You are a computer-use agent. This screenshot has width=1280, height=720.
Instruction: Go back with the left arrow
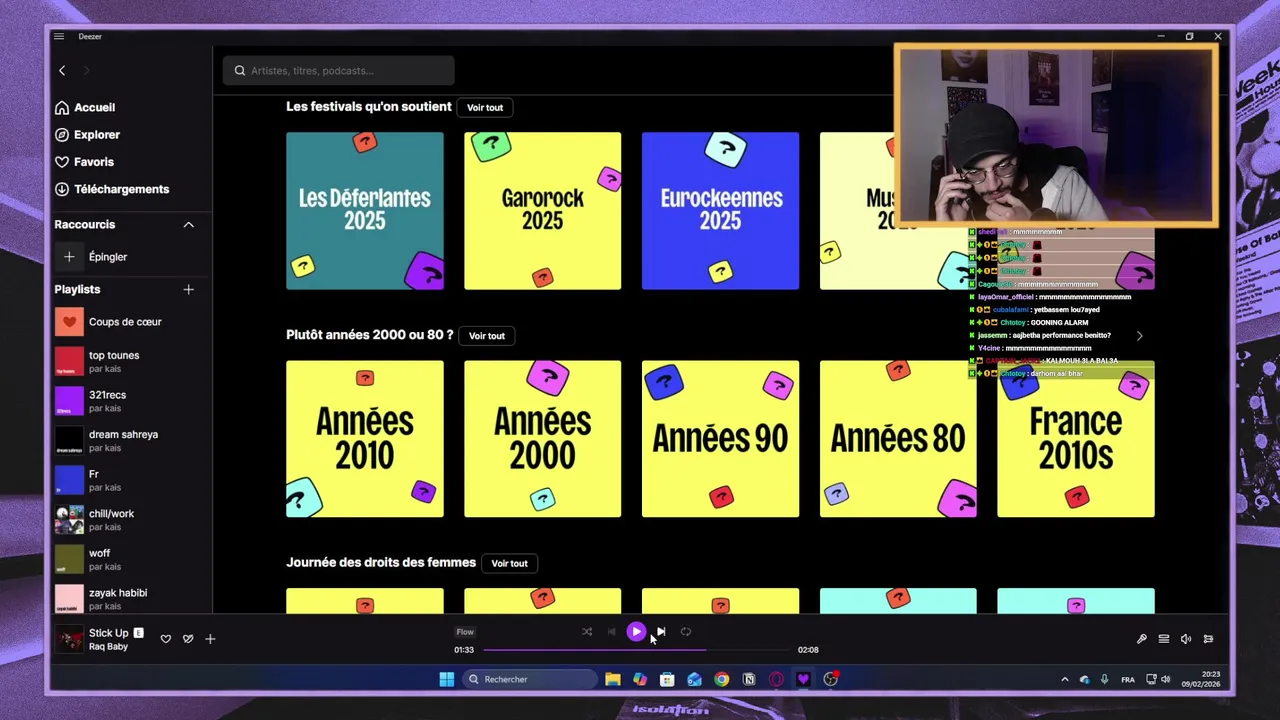tap(62, 70)
